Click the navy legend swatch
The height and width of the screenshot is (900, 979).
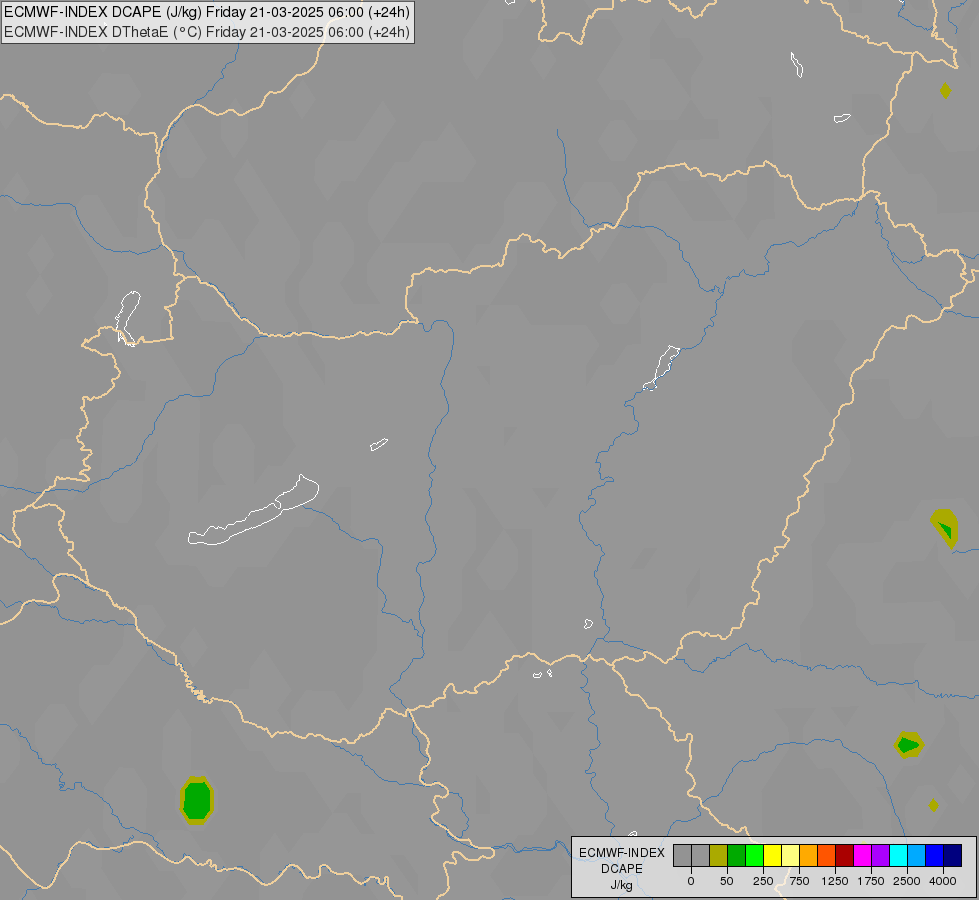click(953, 856)
